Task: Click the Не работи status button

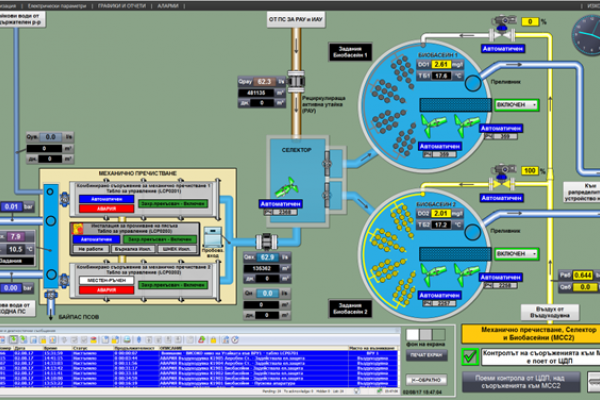Action: tap(91, 249)
